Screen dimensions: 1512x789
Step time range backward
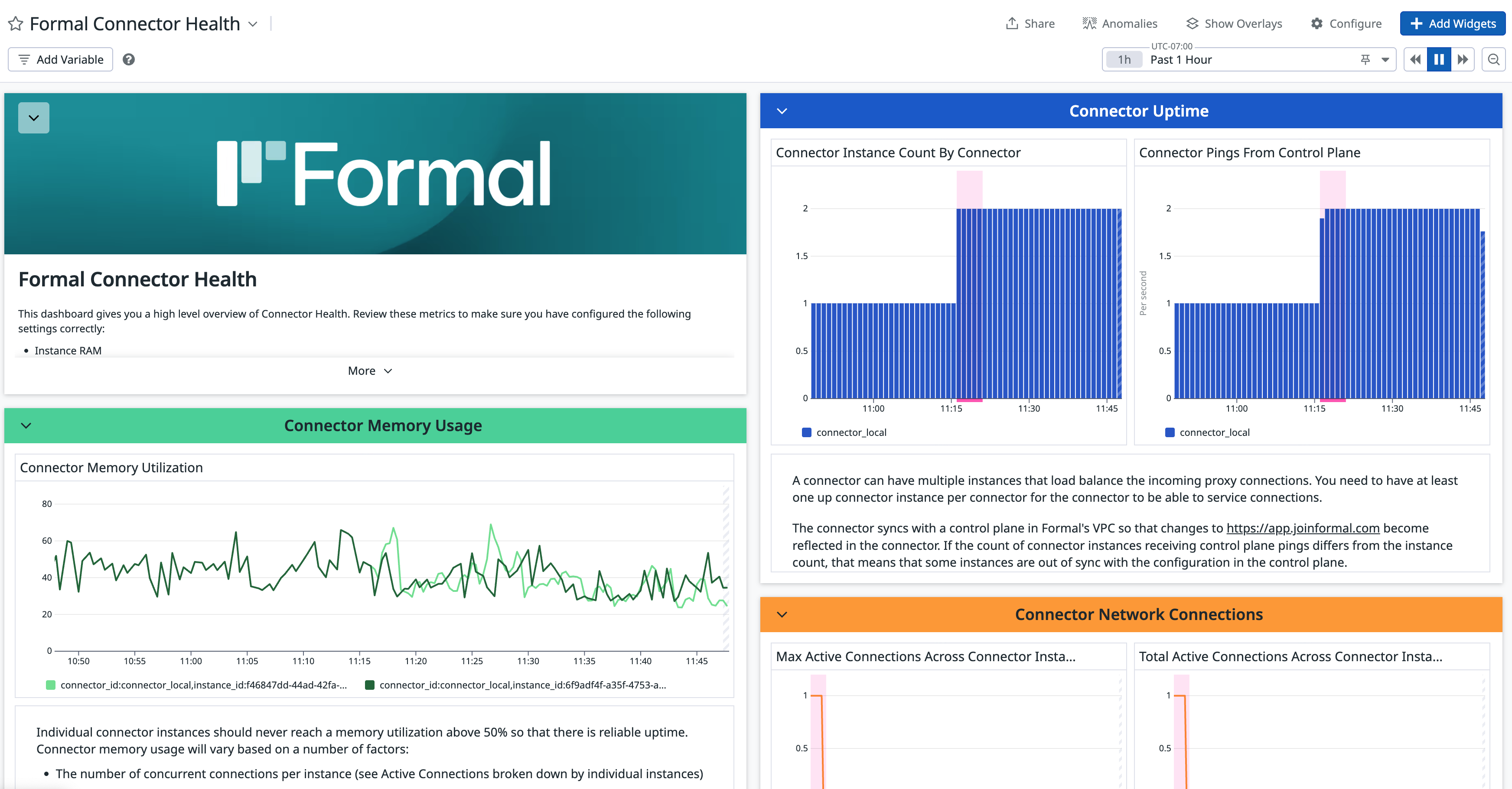[1415, 59]
